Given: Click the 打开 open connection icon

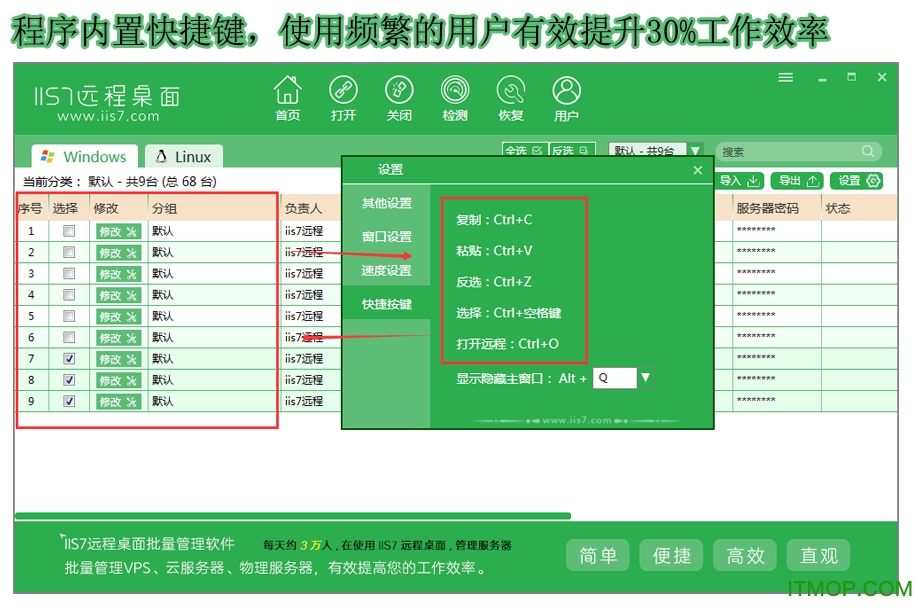Looking at the screenshot, I should [x=343, y=92].
